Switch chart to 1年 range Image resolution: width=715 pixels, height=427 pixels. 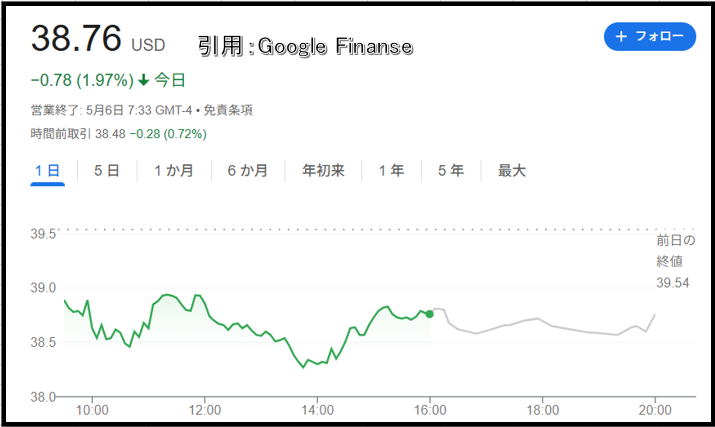pyautogui.click(x=391, y=171)
